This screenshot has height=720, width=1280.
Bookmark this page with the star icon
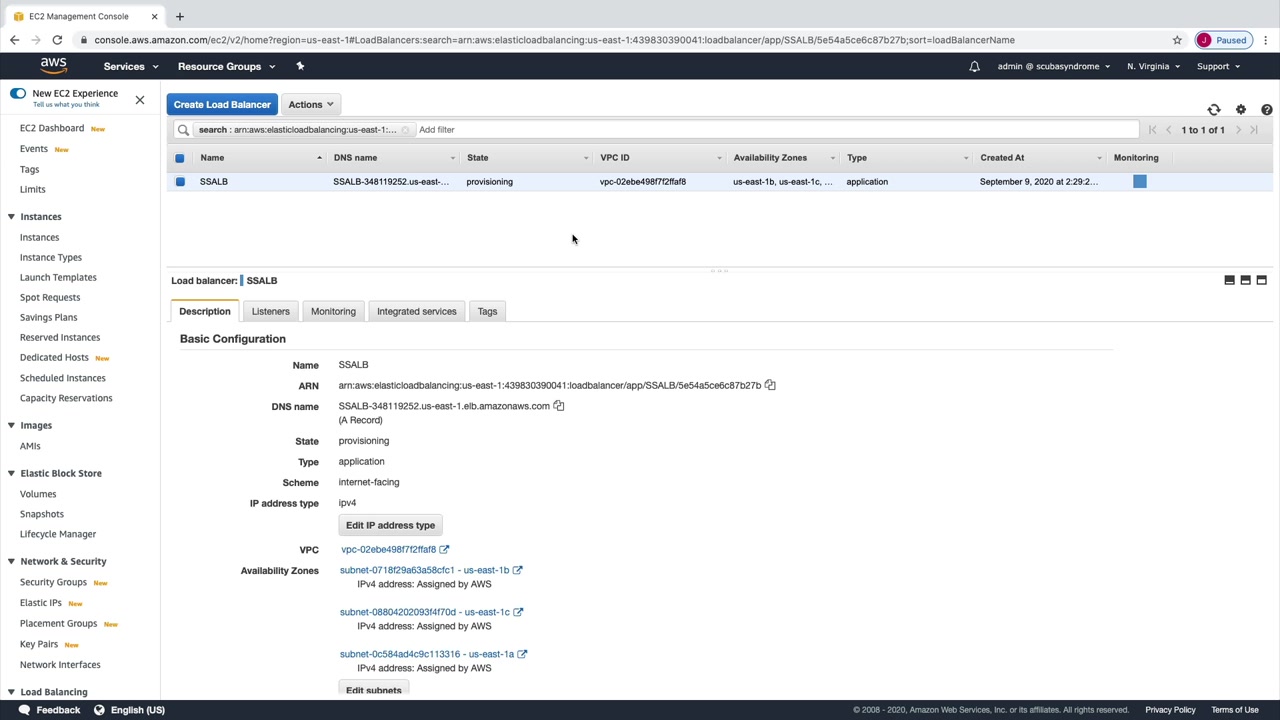point(1177,40)
